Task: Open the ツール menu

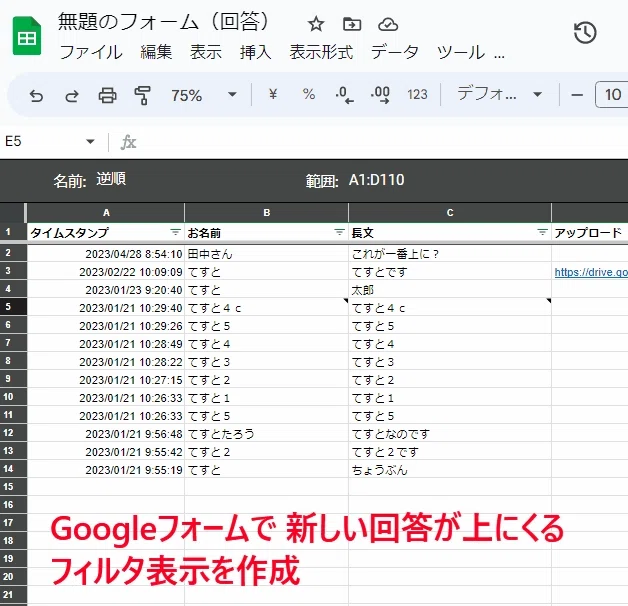Action: 461,52
